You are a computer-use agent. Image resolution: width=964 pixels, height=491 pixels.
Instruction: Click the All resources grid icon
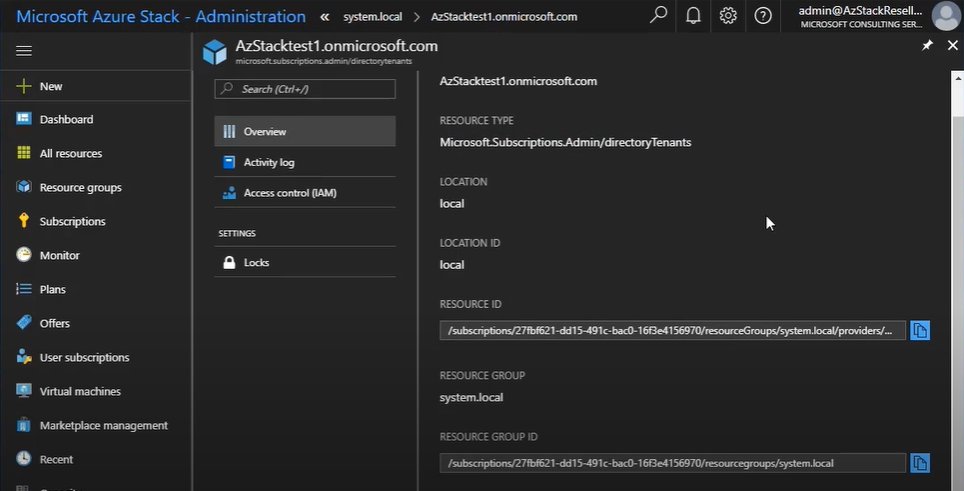tap(23, 153)
